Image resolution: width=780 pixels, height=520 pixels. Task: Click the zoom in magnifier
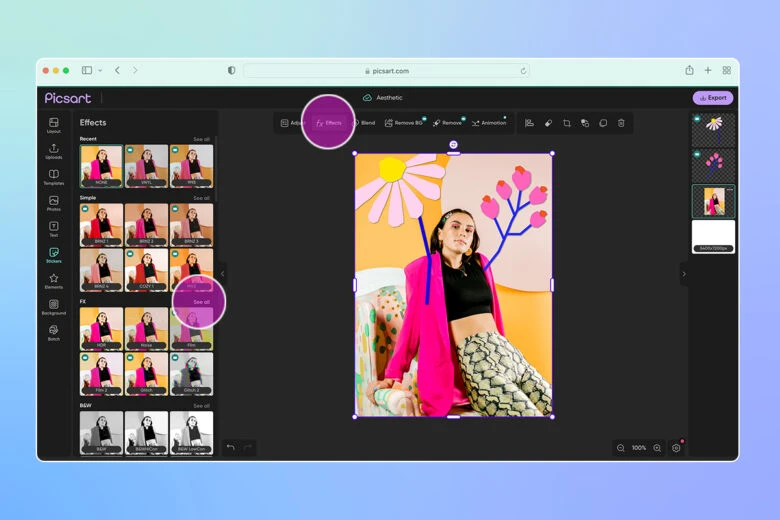657,448
